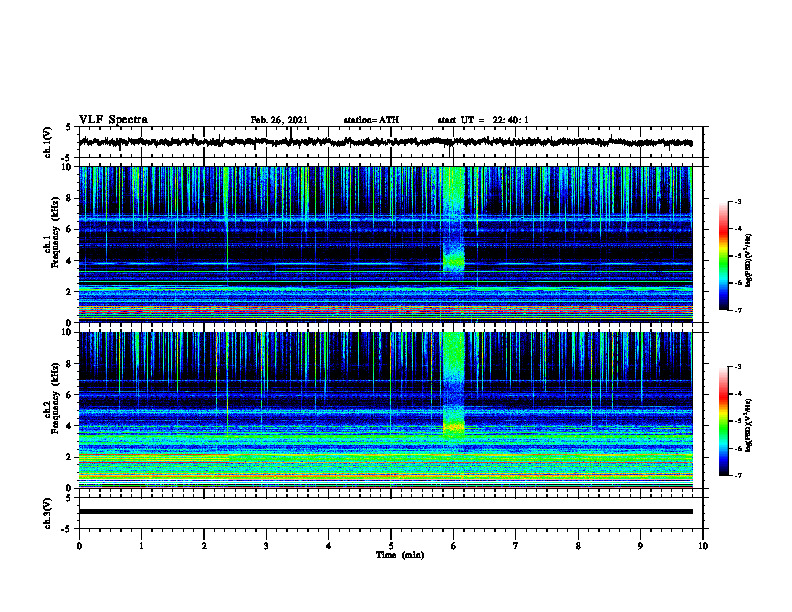792x612 pixels.
Task: Click the "8" kHz tick of ch.1 spectrogram
Action: click(x=69, y=198)
